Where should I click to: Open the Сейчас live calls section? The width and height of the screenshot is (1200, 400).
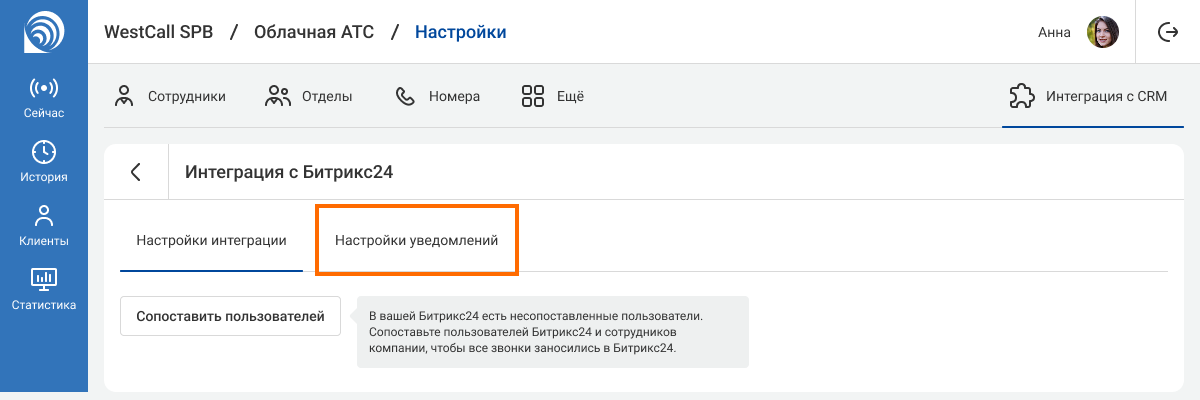43,98
